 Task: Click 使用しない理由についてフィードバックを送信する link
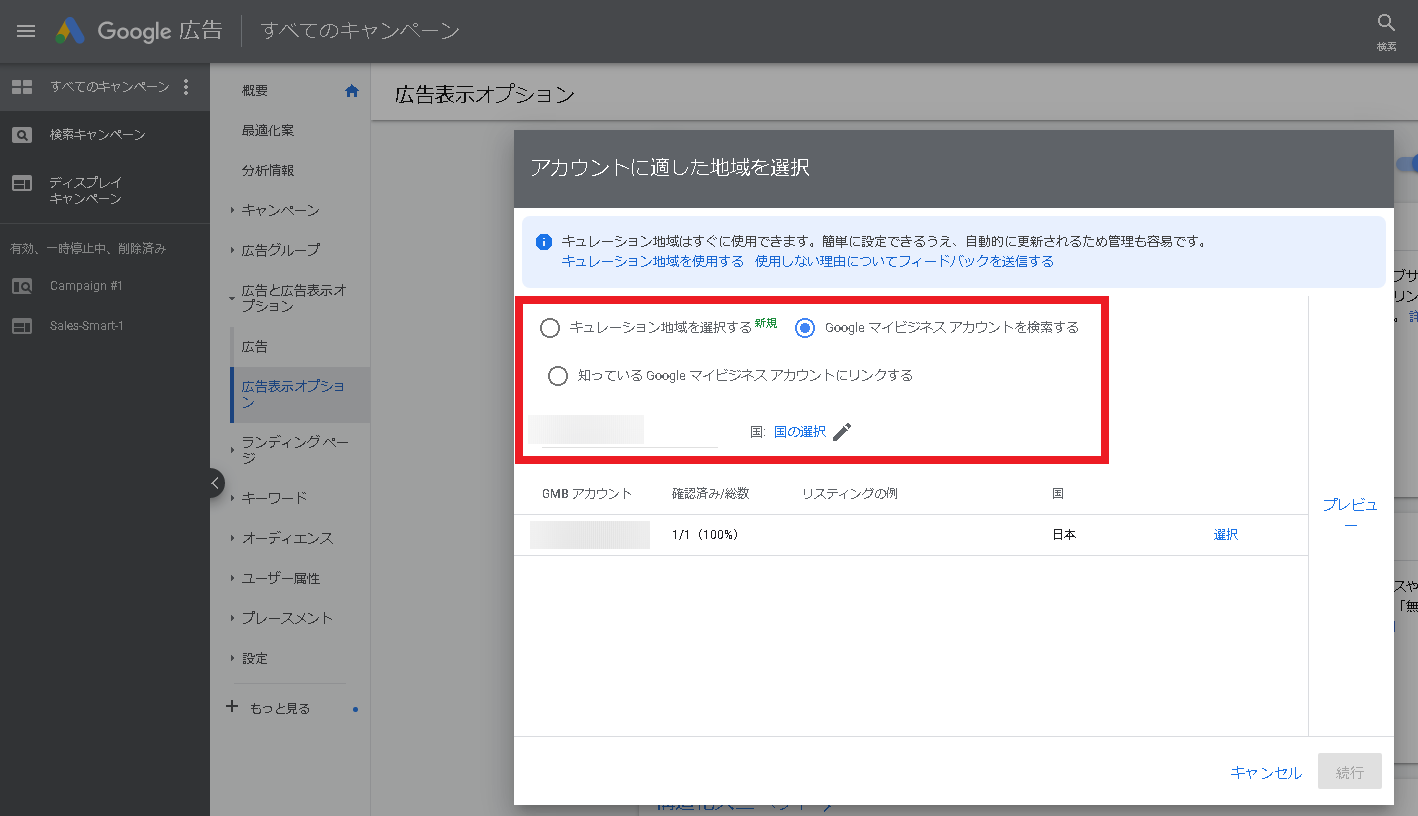pyautogui.click(x=904, y=261)
